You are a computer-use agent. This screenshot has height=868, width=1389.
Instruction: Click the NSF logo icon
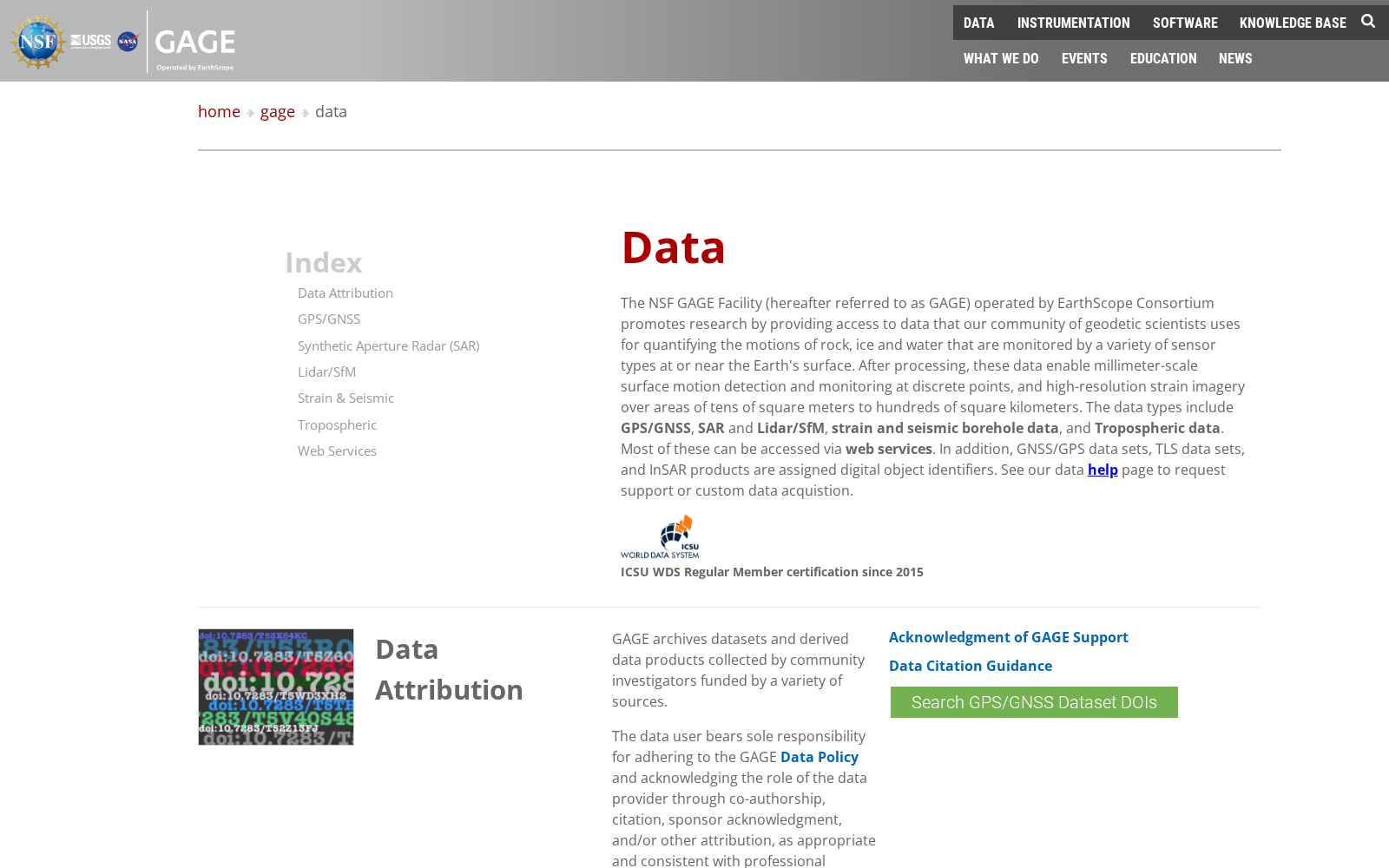(x=38, y=41)
